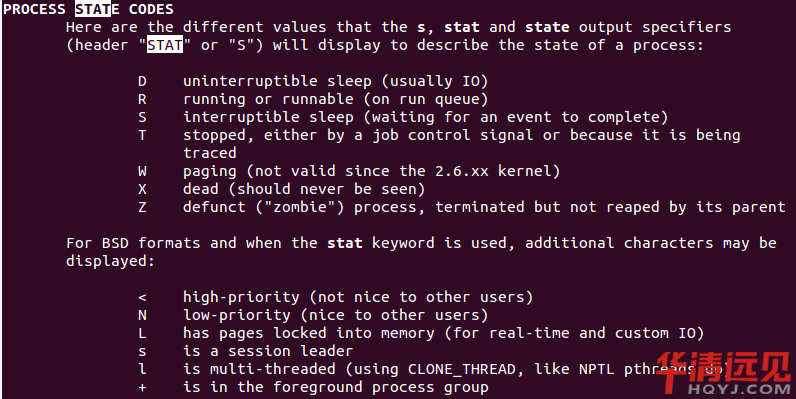Click the L pages locked code letter
796x399 pixels.
tap(142, 334)
